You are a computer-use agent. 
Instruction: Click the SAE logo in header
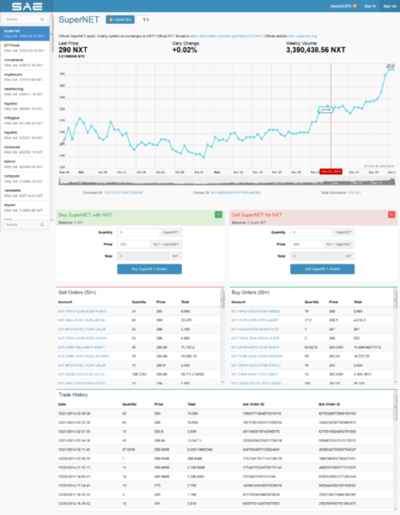pyautogui.click(x=27, y=6)
